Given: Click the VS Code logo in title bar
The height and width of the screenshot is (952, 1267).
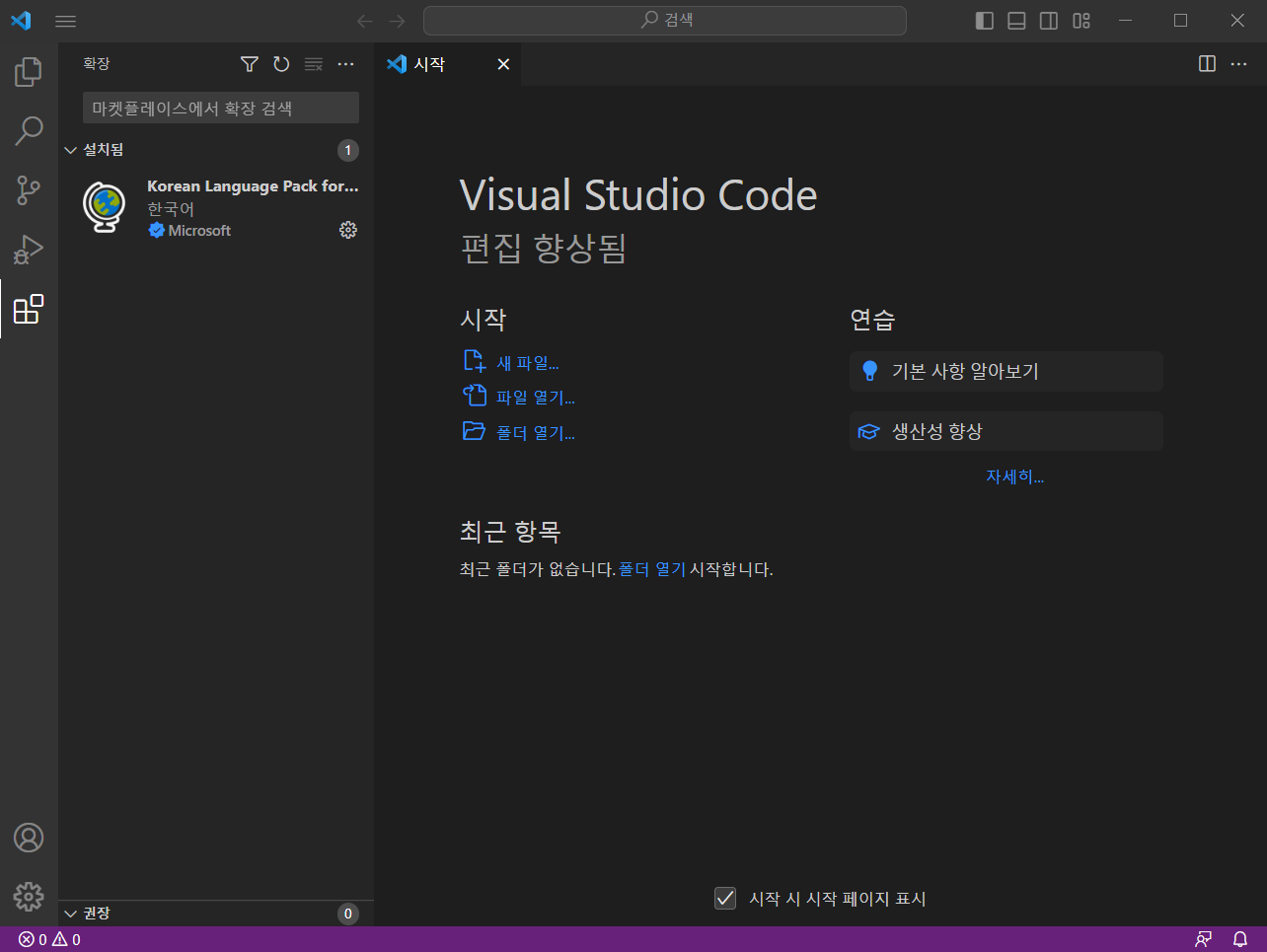Looking at the screenshot, I should pos(21,21).
